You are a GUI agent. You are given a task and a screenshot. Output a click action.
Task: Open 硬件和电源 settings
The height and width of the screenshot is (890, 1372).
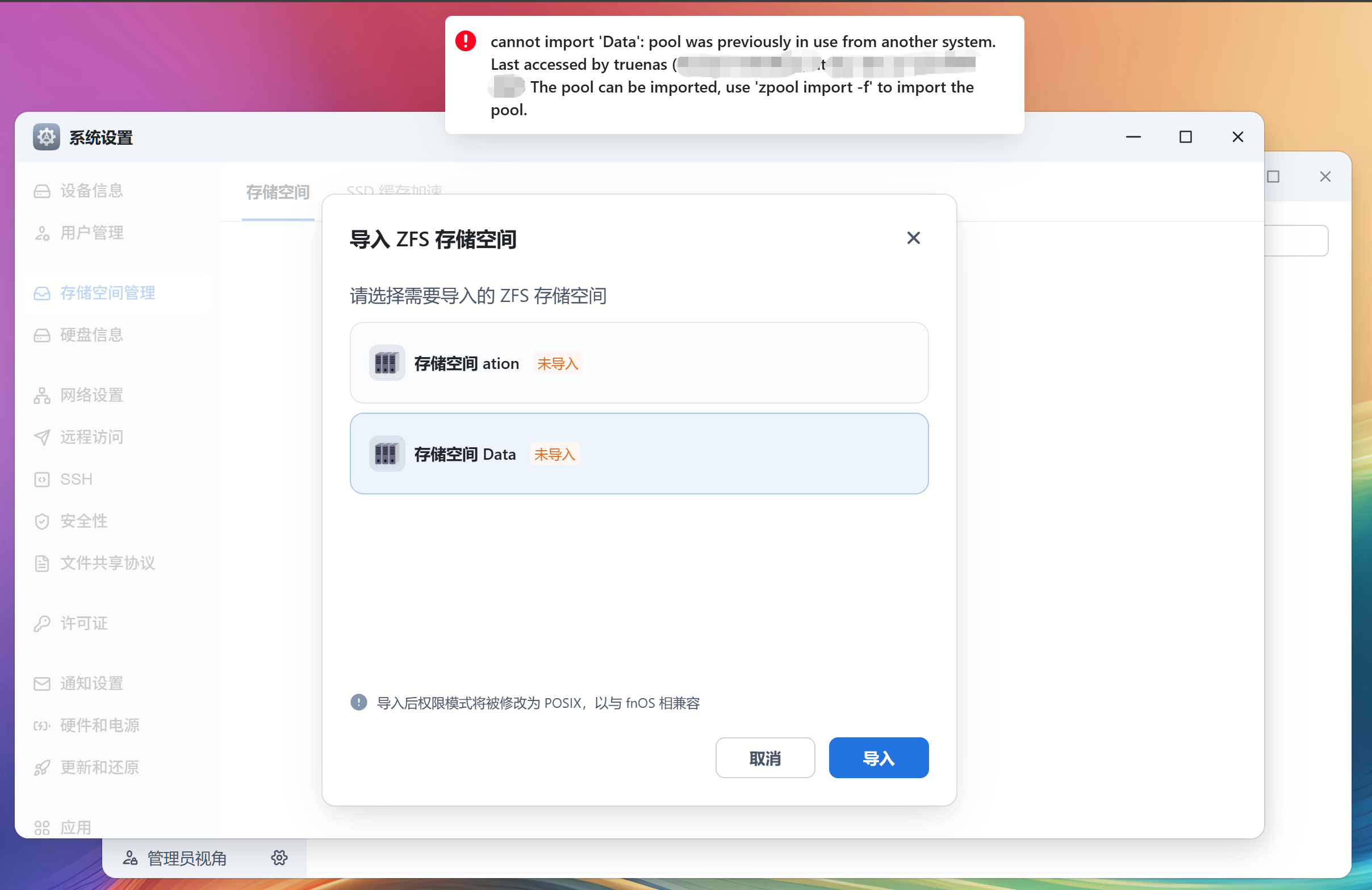tap(99, 725)
